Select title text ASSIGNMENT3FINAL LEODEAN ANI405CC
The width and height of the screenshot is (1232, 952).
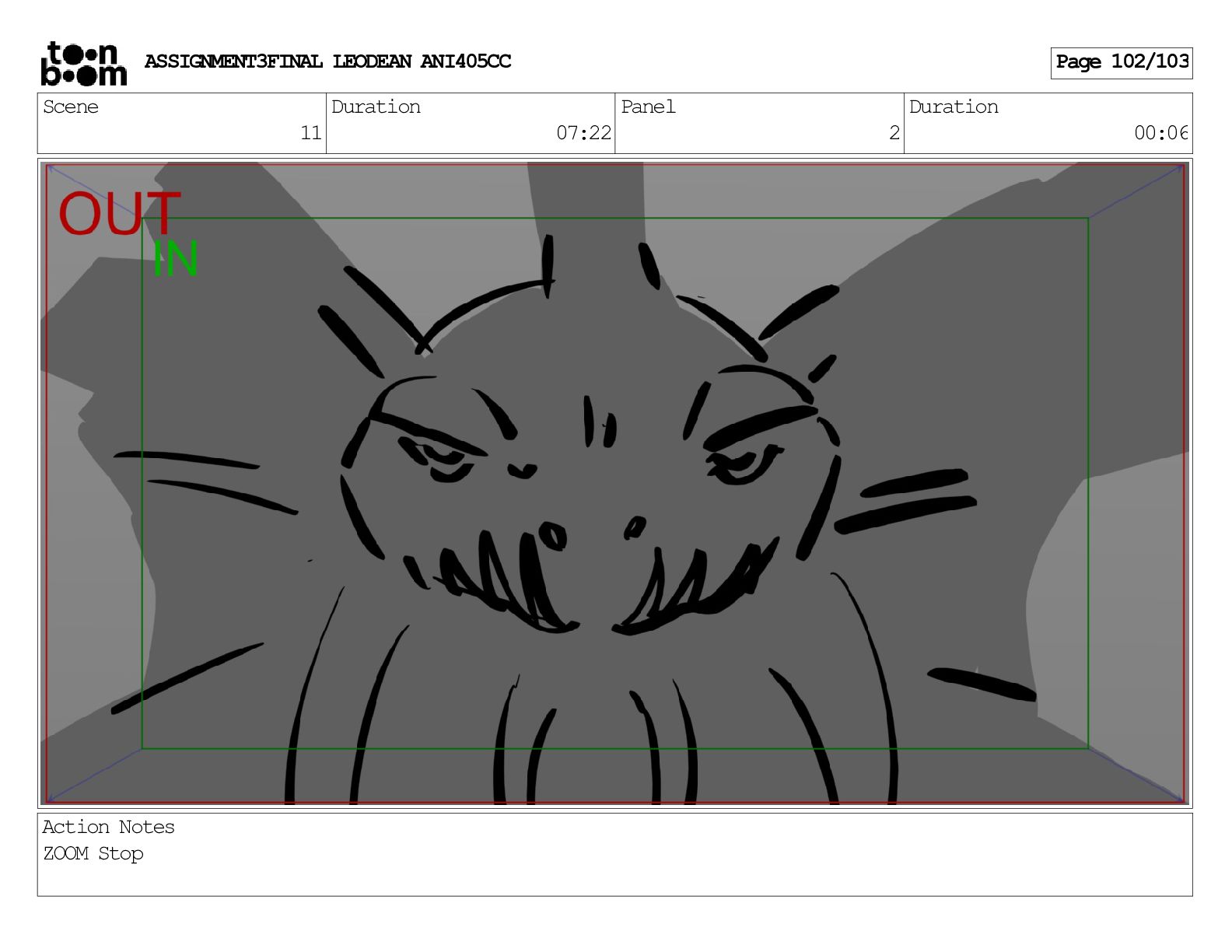[x=327, y=61]
